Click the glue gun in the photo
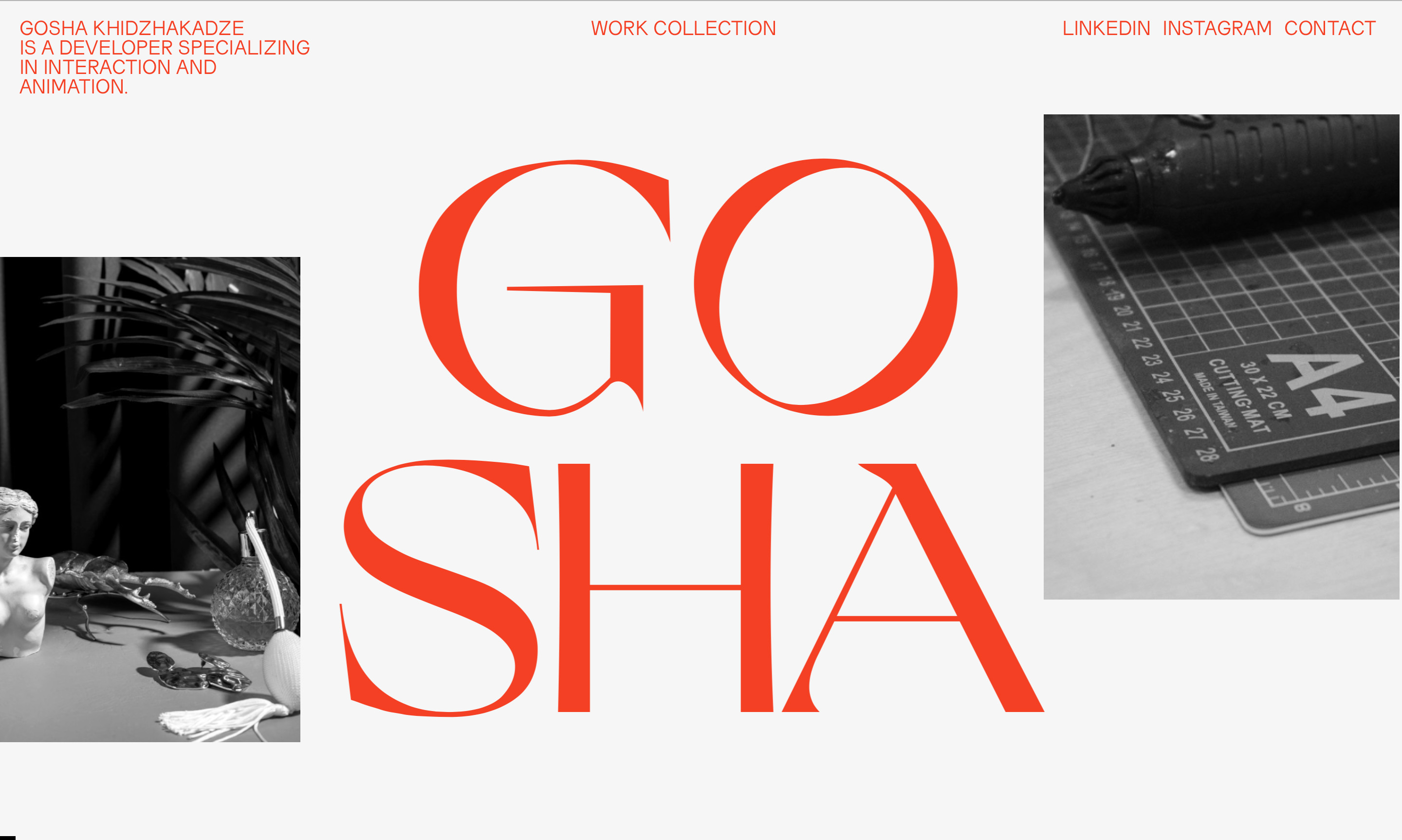The height and width of the screenshot is (840, 1402). 1222,176
